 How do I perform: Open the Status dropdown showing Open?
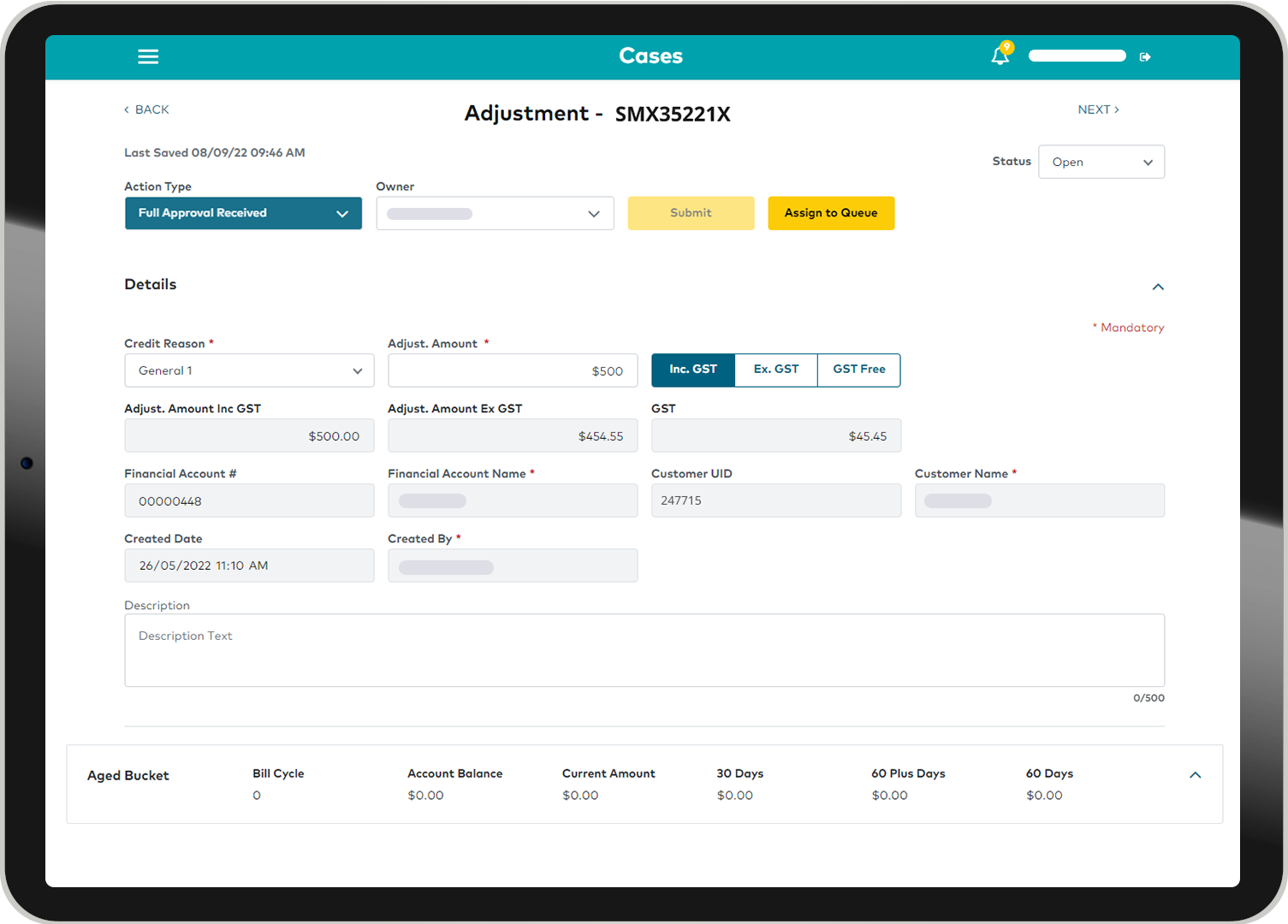coord(1101,162)
